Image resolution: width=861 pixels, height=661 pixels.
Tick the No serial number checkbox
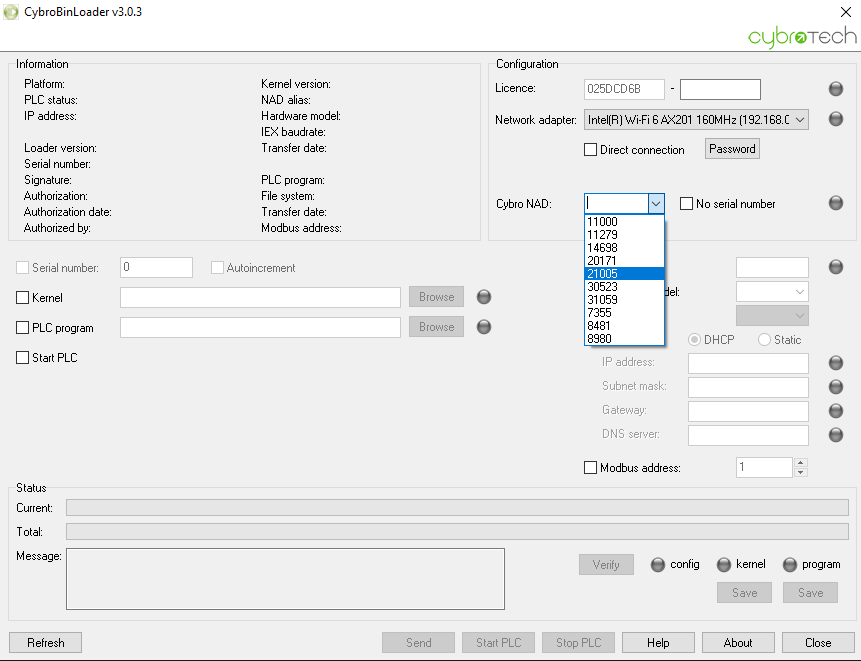[686, 204]
